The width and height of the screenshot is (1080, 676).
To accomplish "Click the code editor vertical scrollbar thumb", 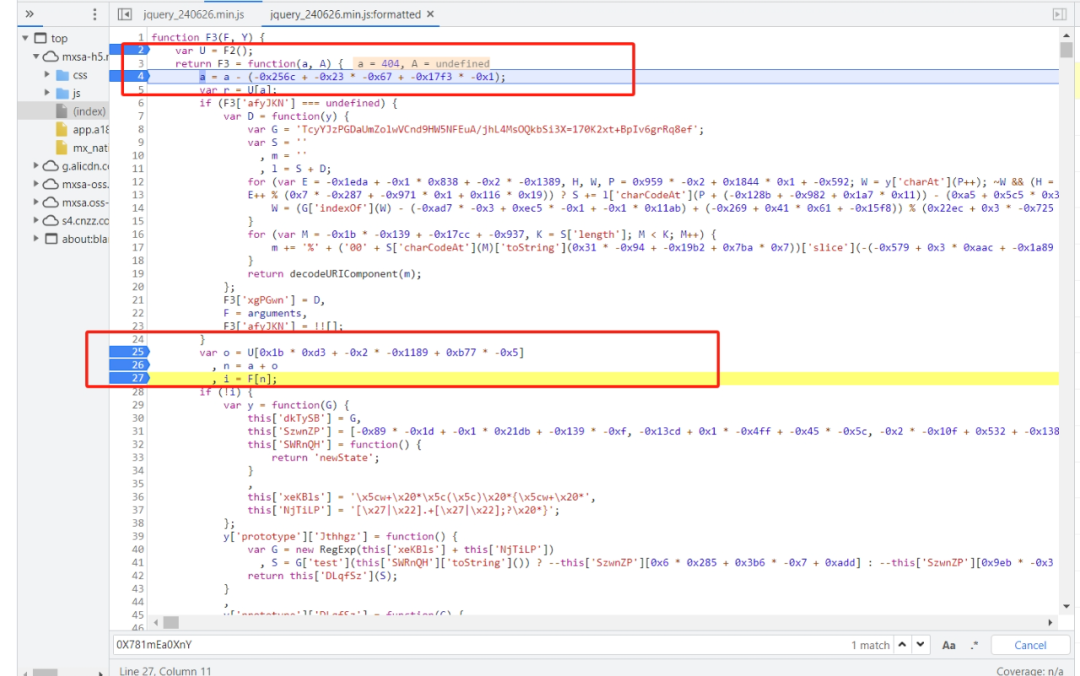I will click(1066, 50).
